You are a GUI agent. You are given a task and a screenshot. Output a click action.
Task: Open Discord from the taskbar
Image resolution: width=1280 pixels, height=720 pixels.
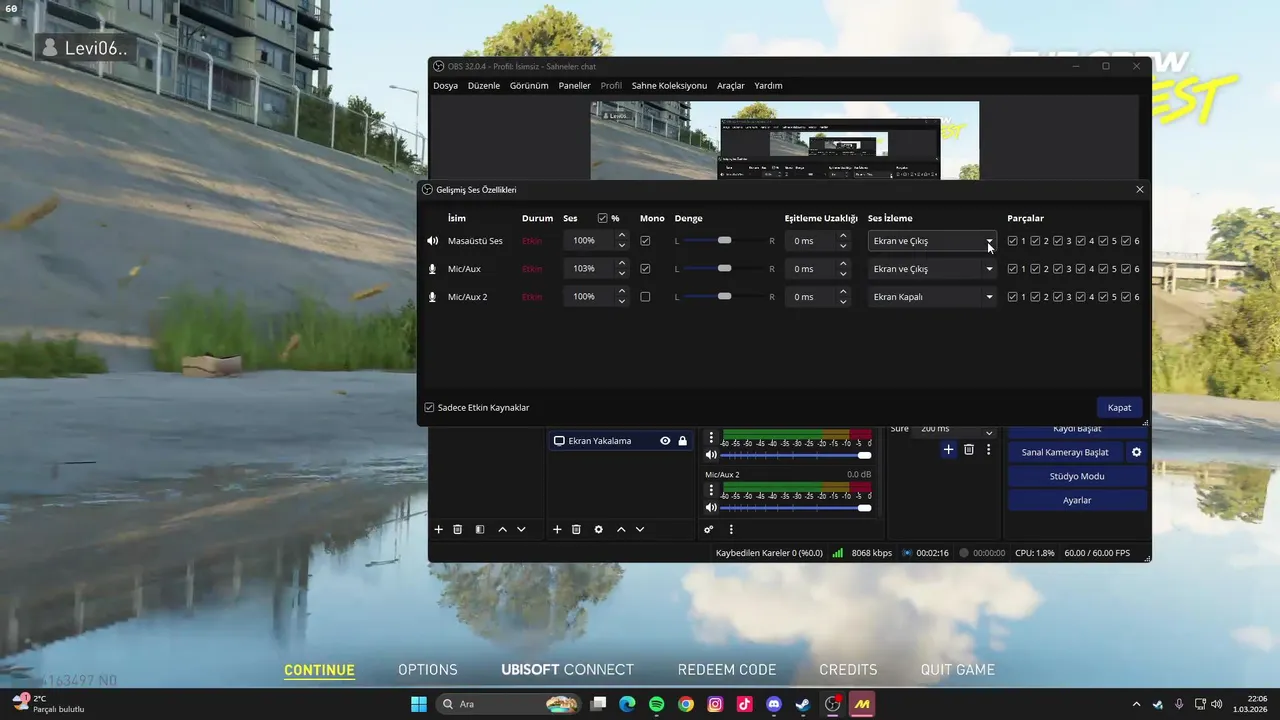(774, 704)
